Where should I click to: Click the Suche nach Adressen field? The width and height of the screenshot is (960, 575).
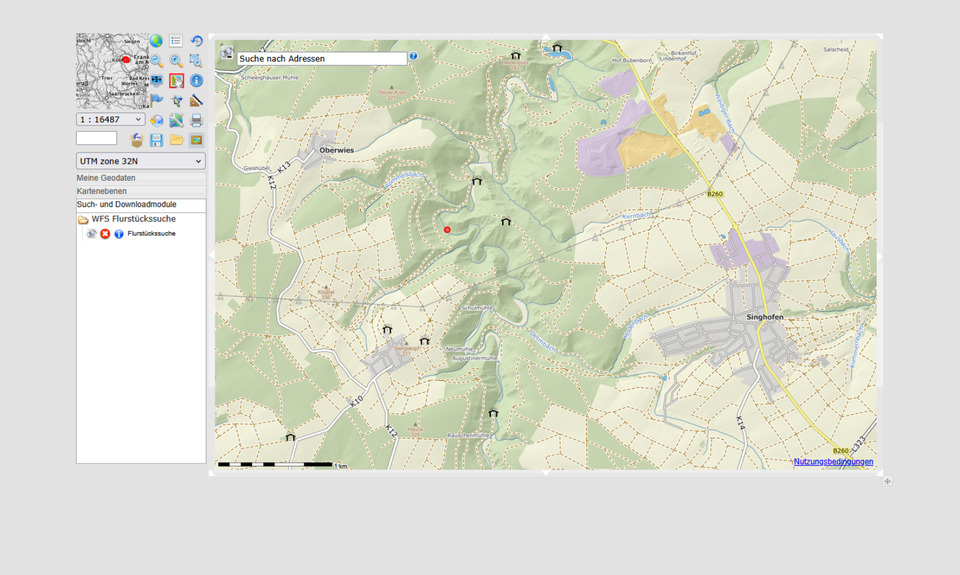coord(322,59)
